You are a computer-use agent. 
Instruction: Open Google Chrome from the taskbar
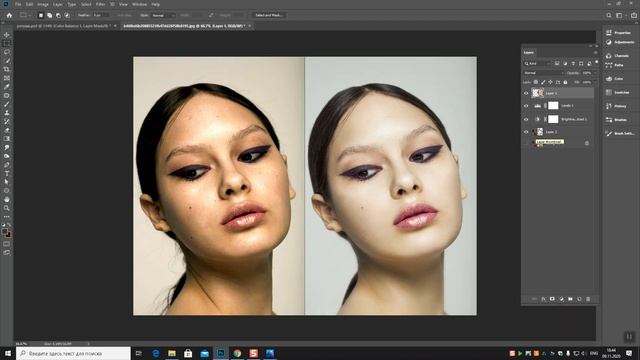pyautogui.click(x=237, y=353)
